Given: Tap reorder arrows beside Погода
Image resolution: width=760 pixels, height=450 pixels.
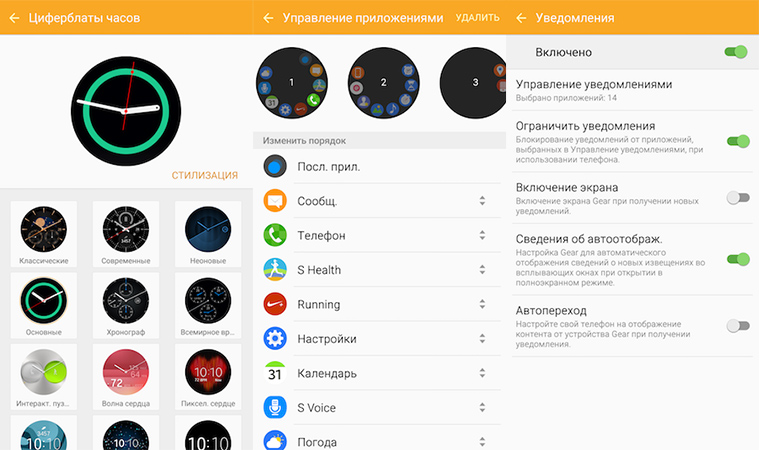Looking at the screenshot, I should pos(482,442).
